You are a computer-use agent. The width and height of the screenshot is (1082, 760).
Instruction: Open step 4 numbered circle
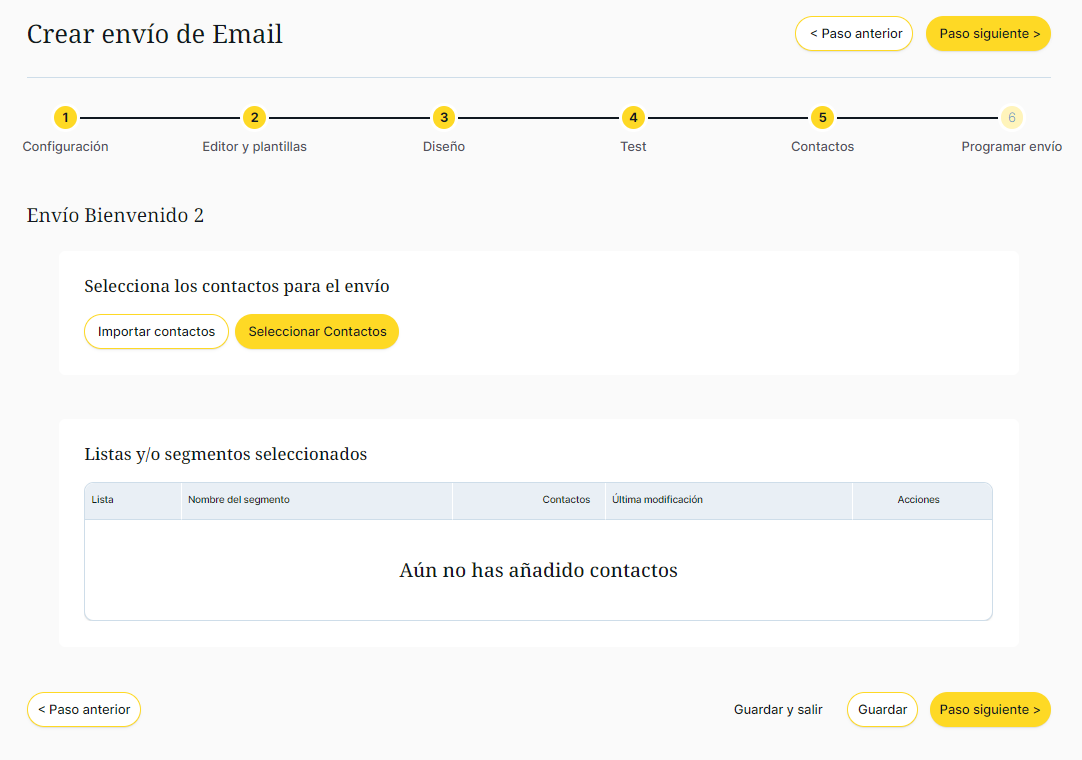tap(633, 118)
